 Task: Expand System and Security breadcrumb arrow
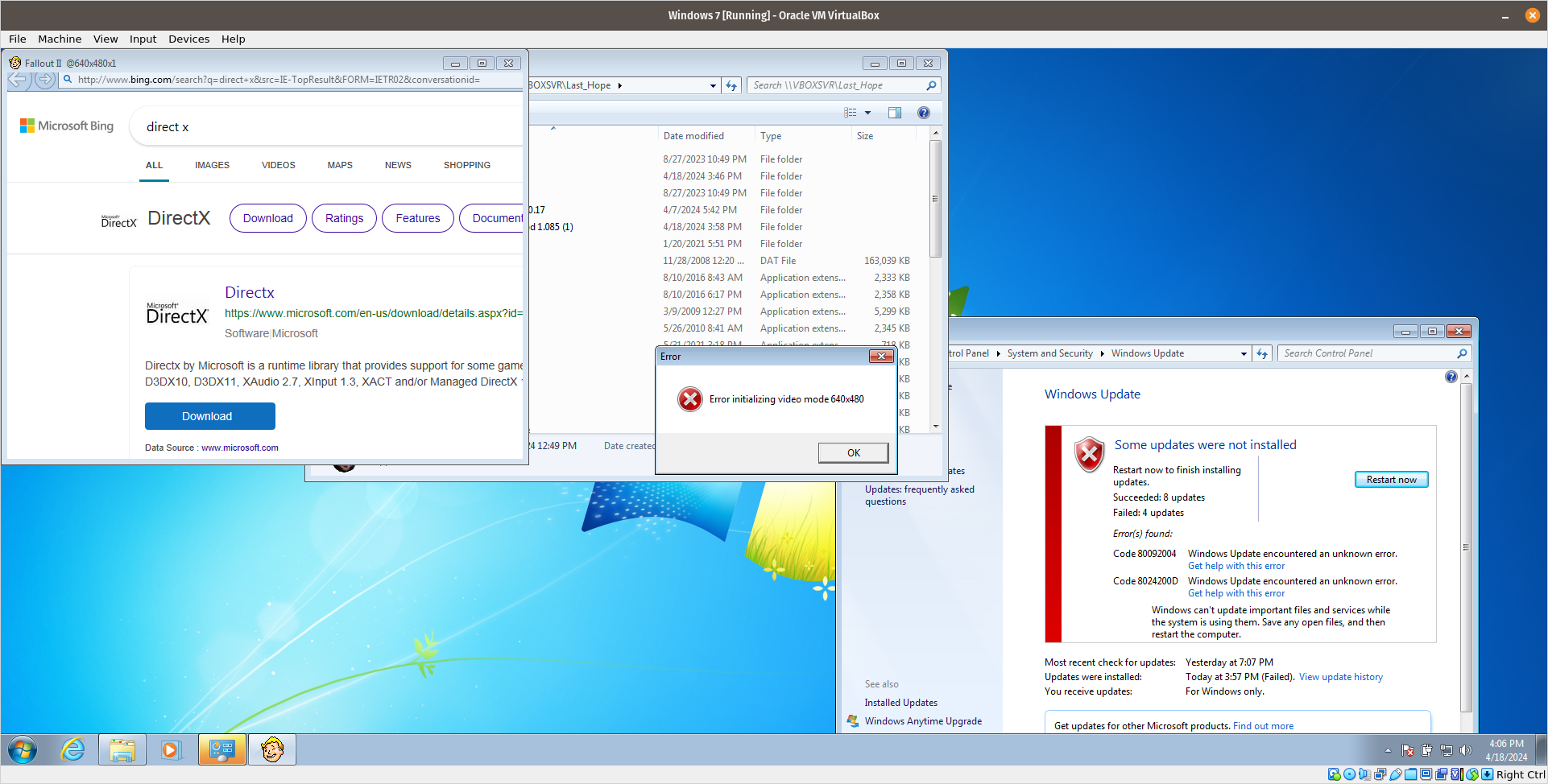[x=1103, y=353]
